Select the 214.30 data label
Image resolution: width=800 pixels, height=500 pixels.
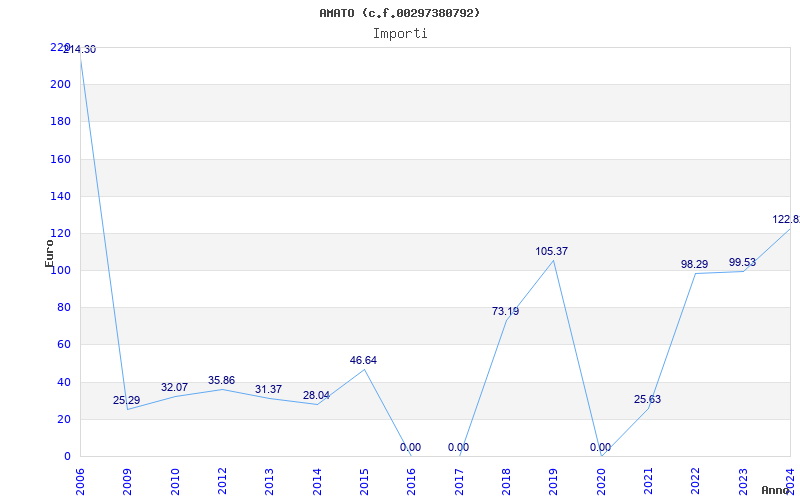79,49
